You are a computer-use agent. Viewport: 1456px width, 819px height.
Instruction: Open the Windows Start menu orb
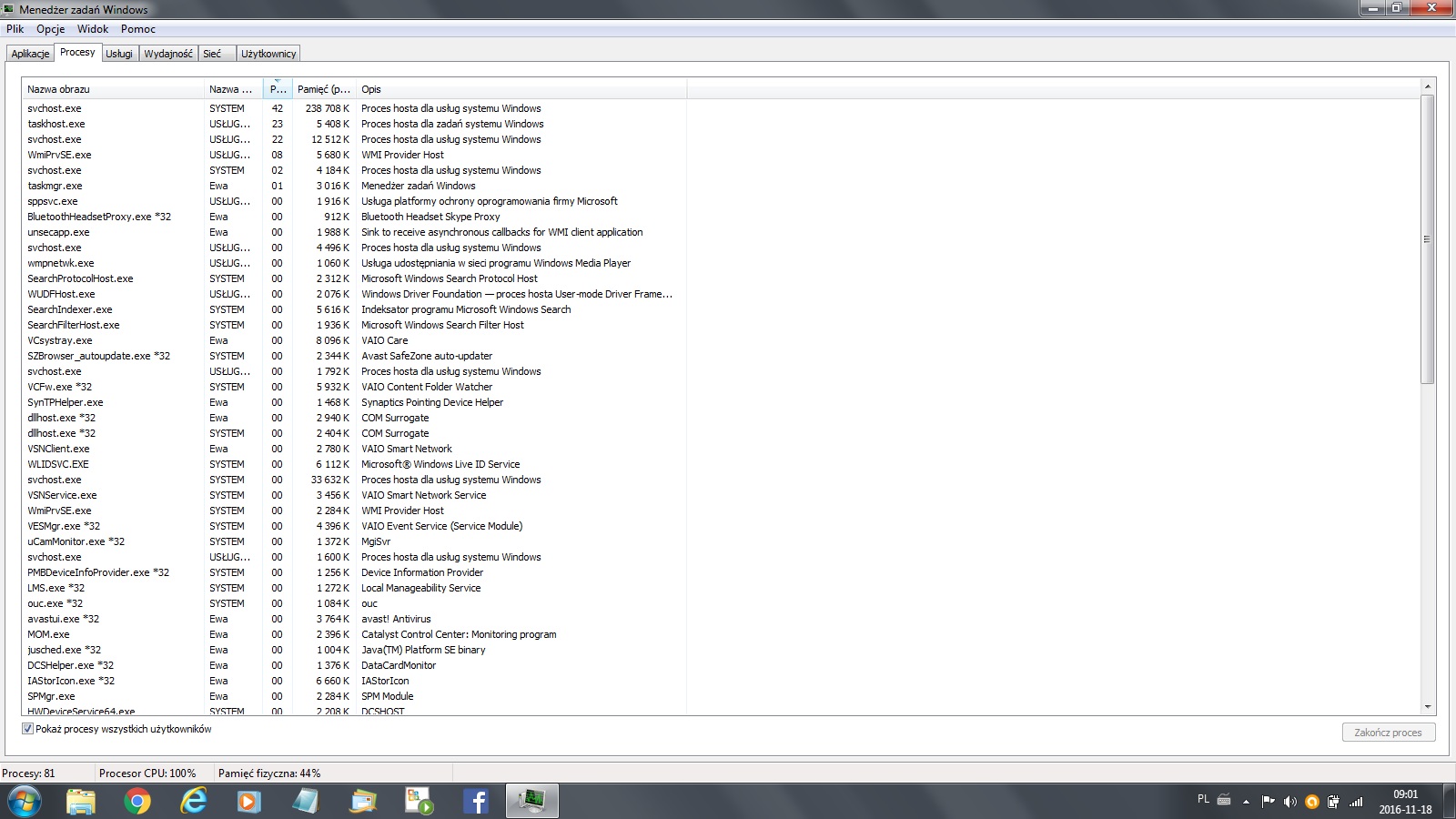[x=25, y=802]
